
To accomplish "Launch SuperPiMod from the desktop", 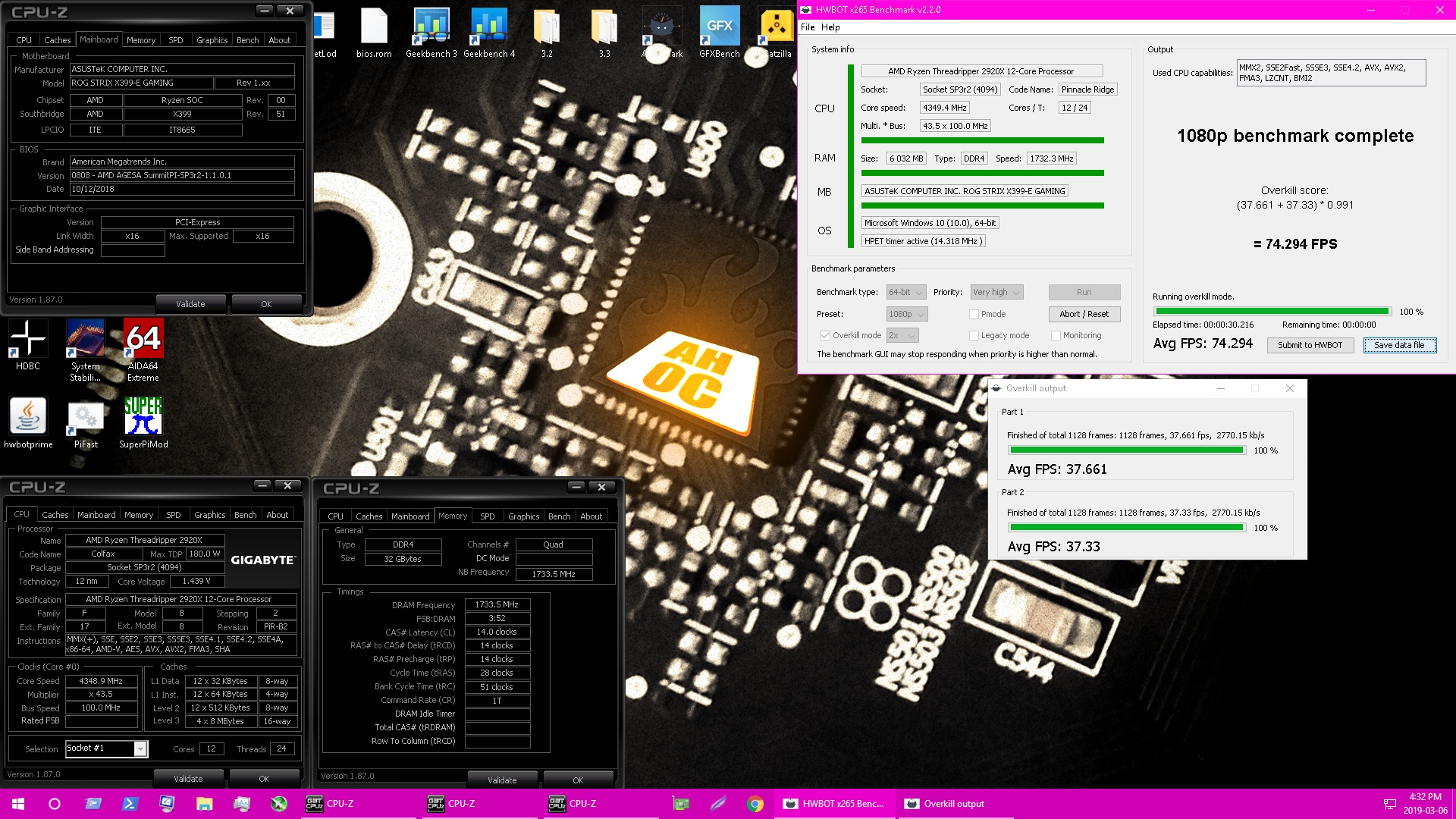I will pos(143,423).
